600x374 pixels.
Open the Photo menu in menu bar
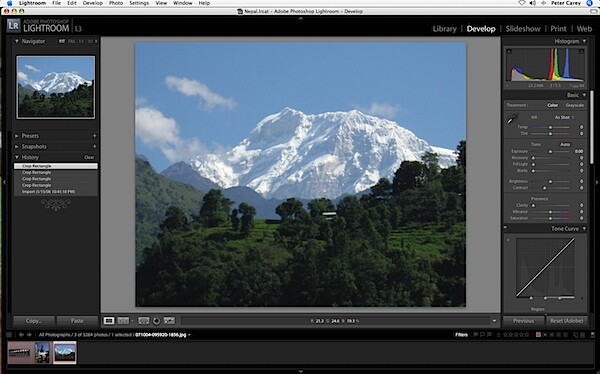[116, 3]
